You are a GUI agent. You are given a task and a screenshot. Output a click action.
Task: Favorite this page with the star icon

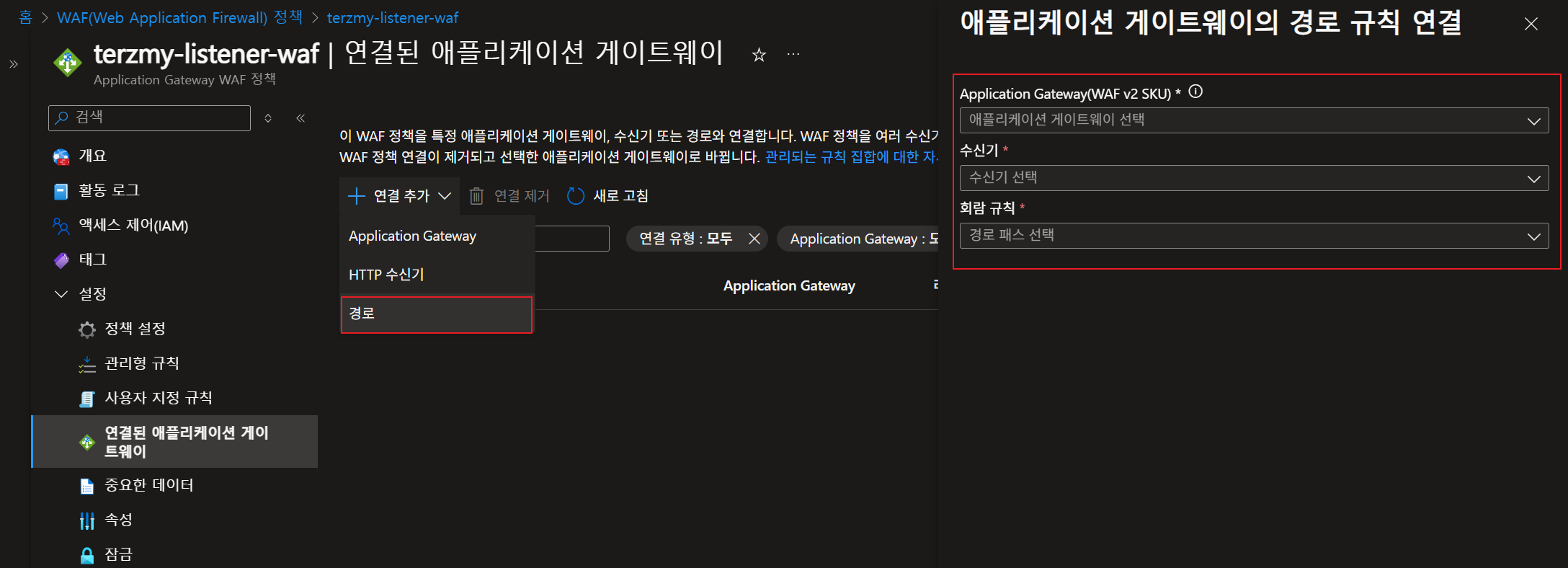pos(759,55)
